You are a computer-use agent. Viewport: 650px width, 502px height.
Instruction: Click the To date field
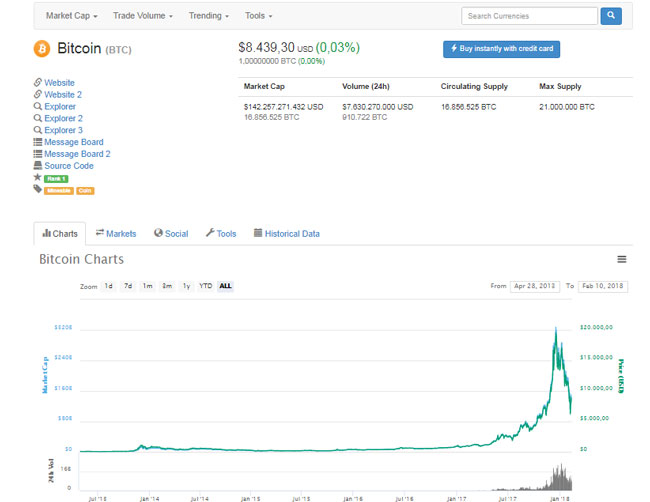[x=603, y=286]
